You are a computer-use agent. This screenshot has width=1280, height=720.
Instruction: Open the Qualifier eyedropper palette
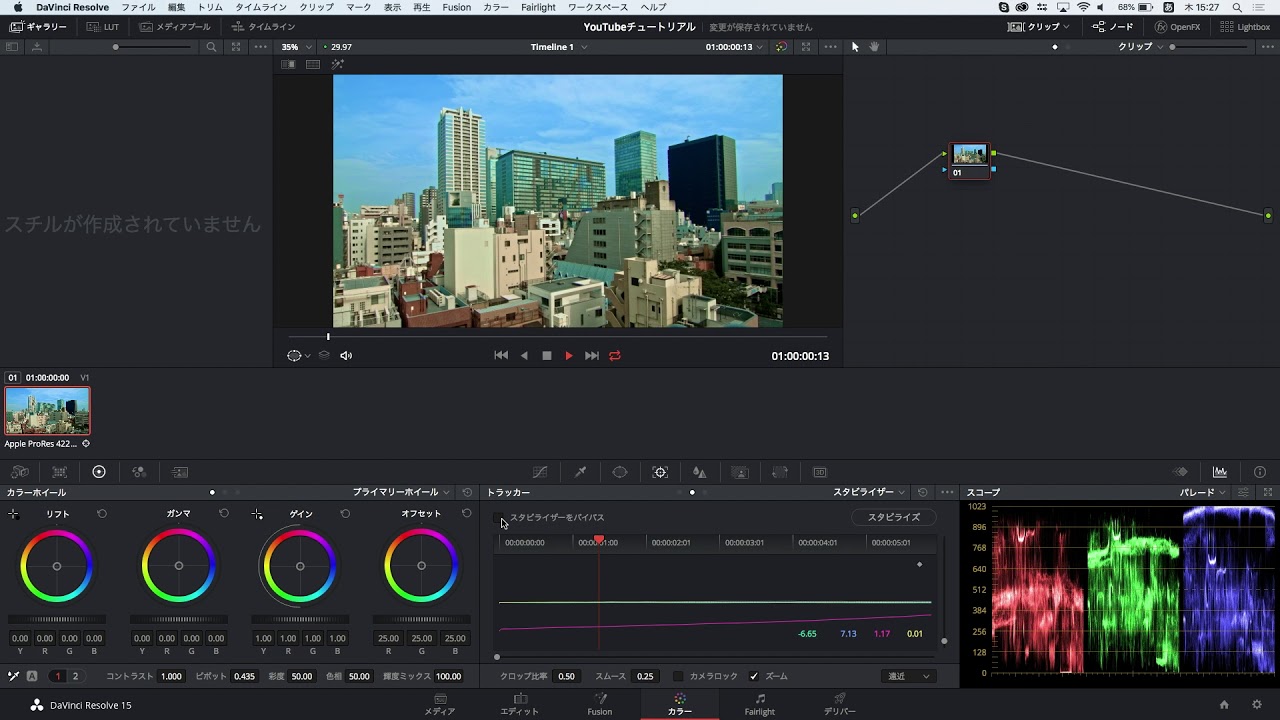tap(580, 472)
